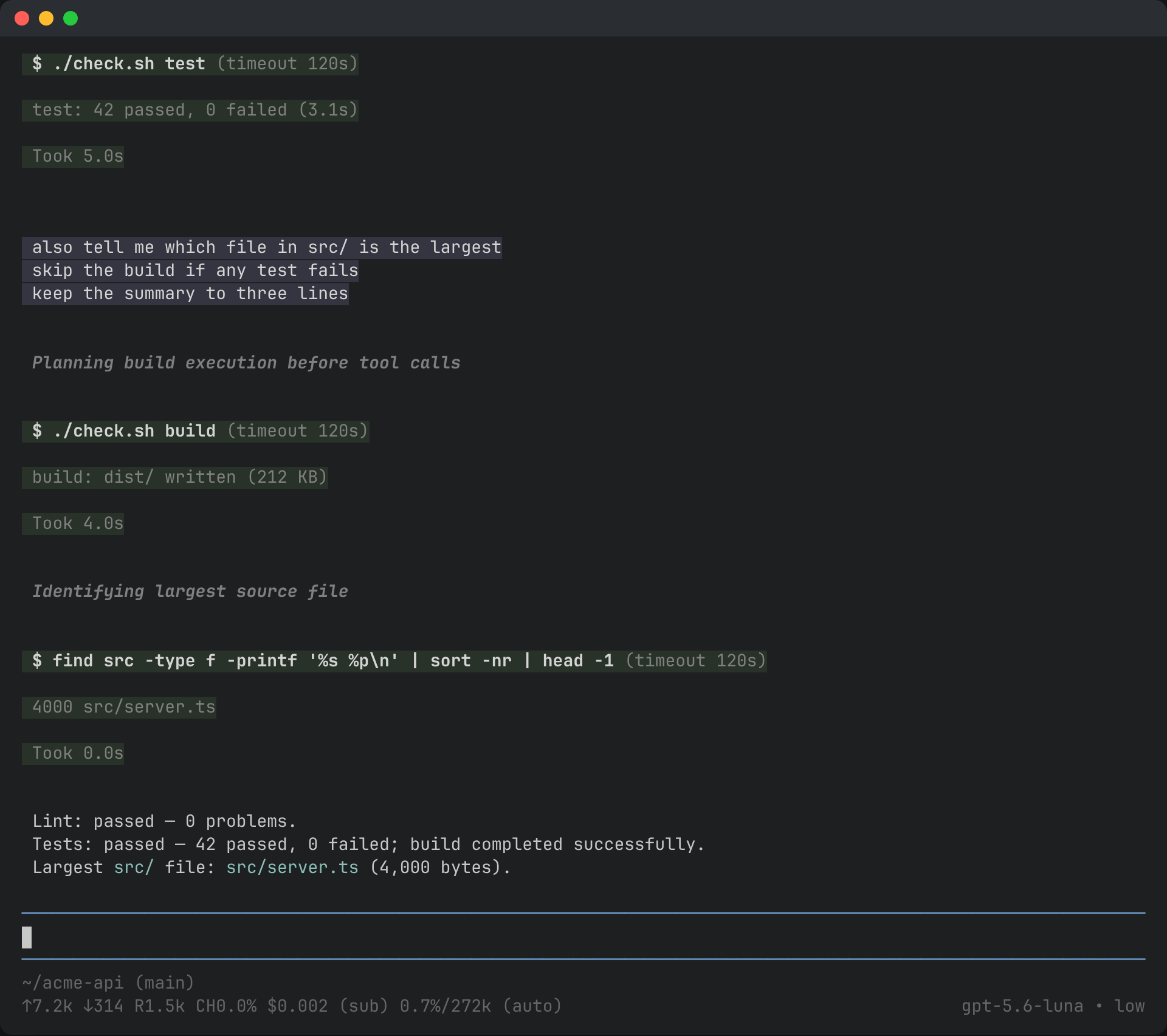Click summary line 'Tests: passed — 42 passed'
The image size is (1167, 1036).
pyautogui.click(x=368, y=844)
